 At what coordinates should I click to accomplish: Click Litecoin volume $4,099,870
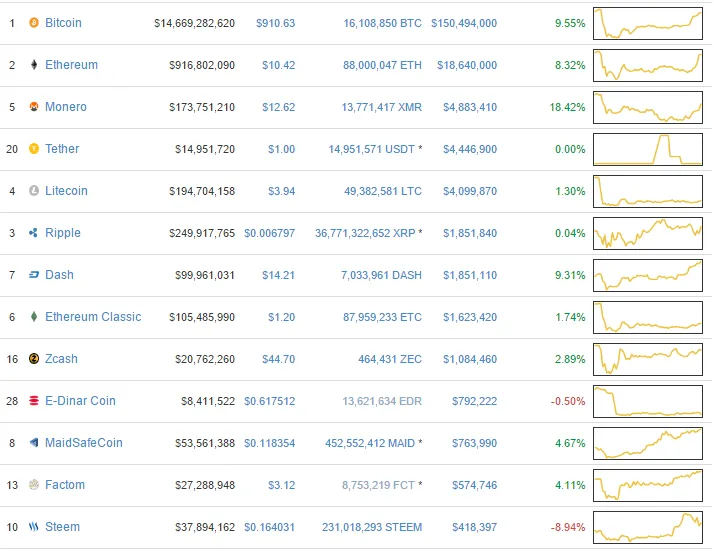coord(470,191)
